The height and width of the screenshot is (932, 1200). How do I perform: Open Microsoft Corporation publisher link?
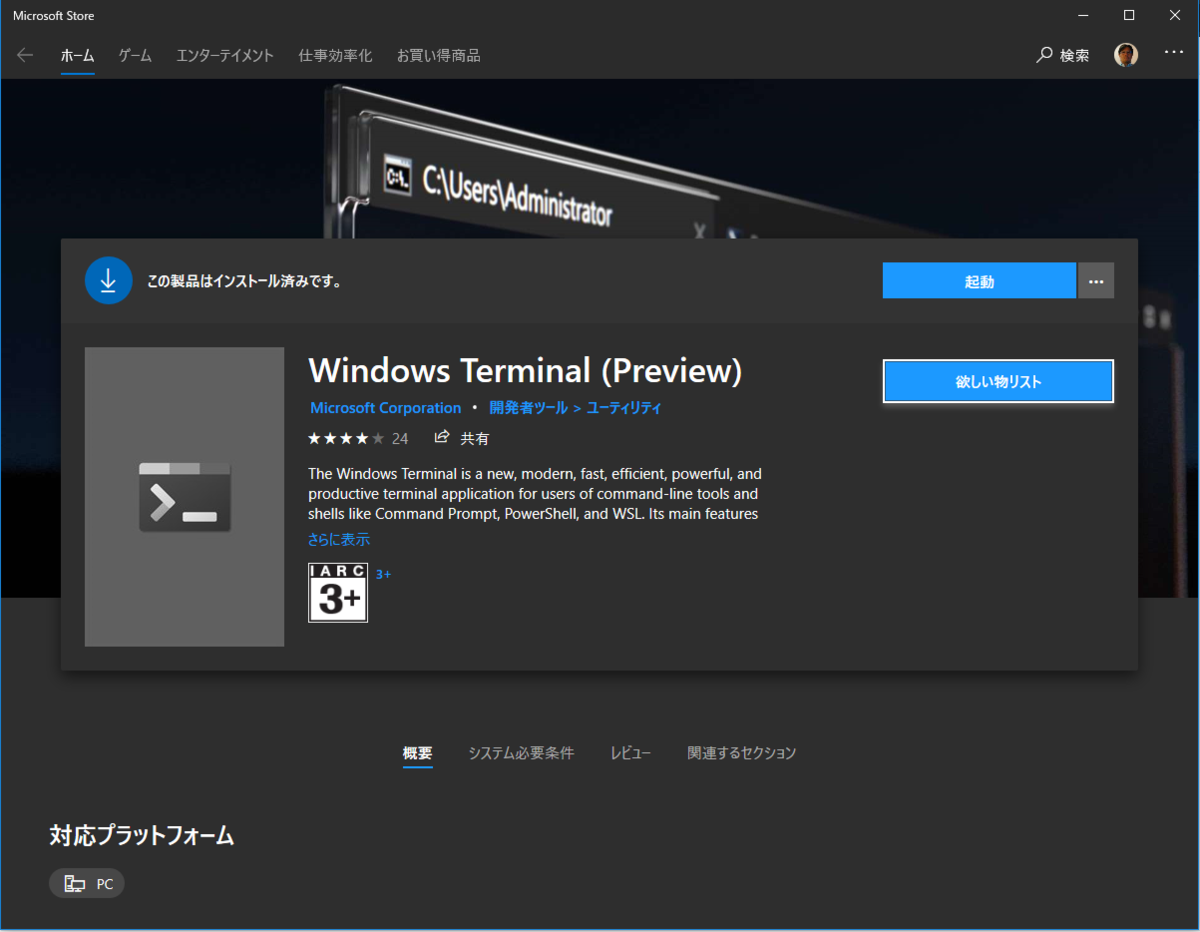(386, 408)
